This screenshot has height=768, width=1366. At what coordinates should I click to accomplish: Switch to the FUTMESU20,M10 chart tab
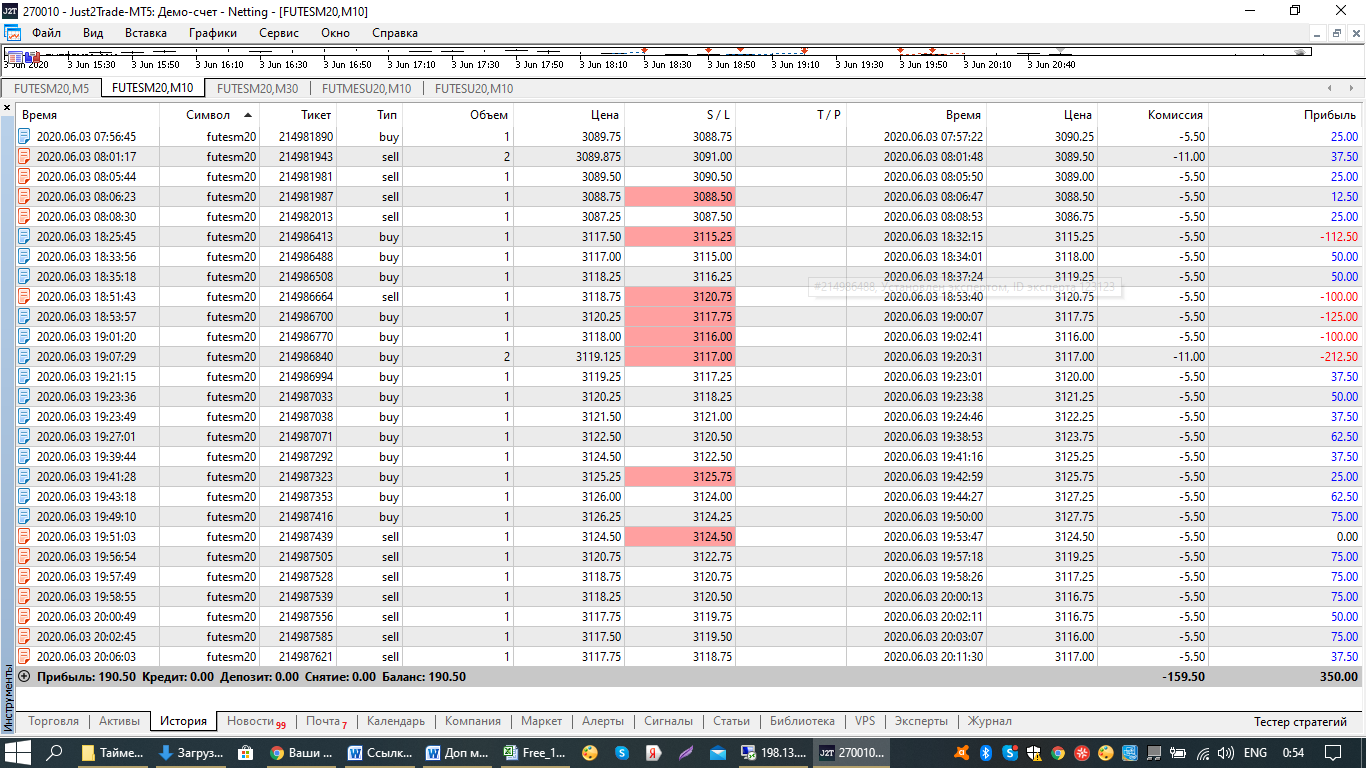tap(366, 88)
